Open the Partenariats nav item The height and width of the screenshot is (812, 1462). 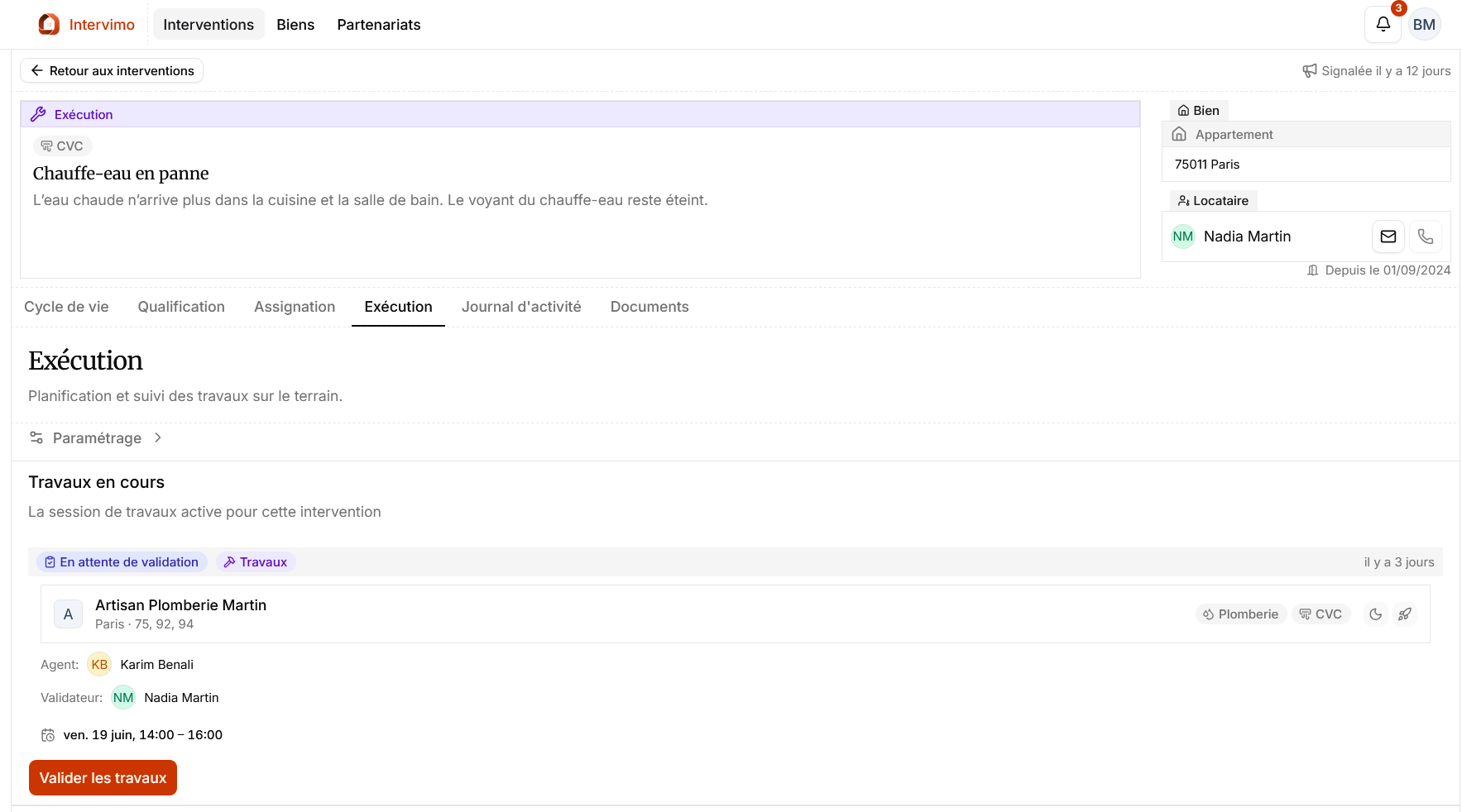(x=379, y=25)
